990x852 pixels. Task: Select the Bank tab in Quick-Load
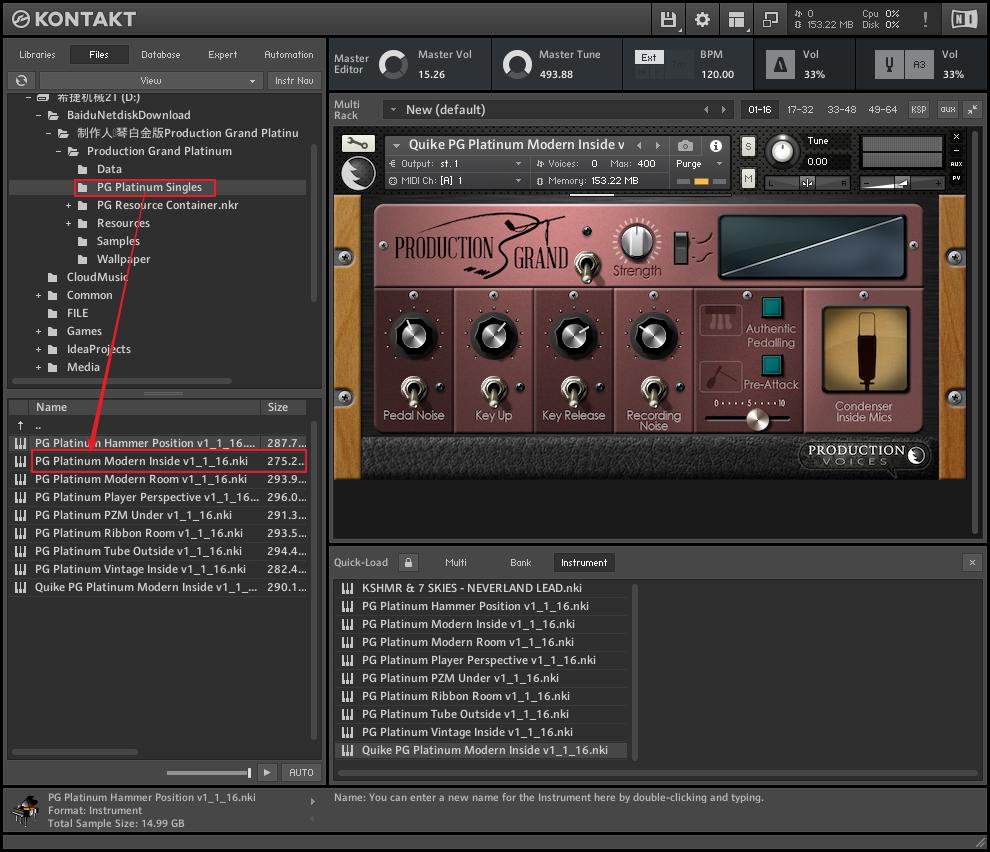pos(521,562)
